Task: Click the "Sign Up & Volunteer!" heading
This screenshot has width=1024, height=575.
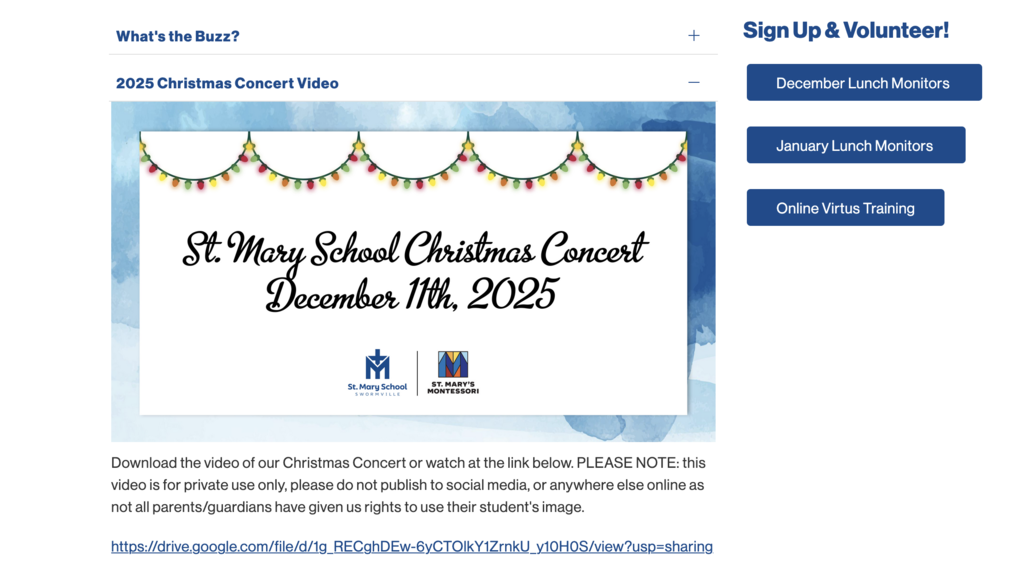Action: point(845,31)
